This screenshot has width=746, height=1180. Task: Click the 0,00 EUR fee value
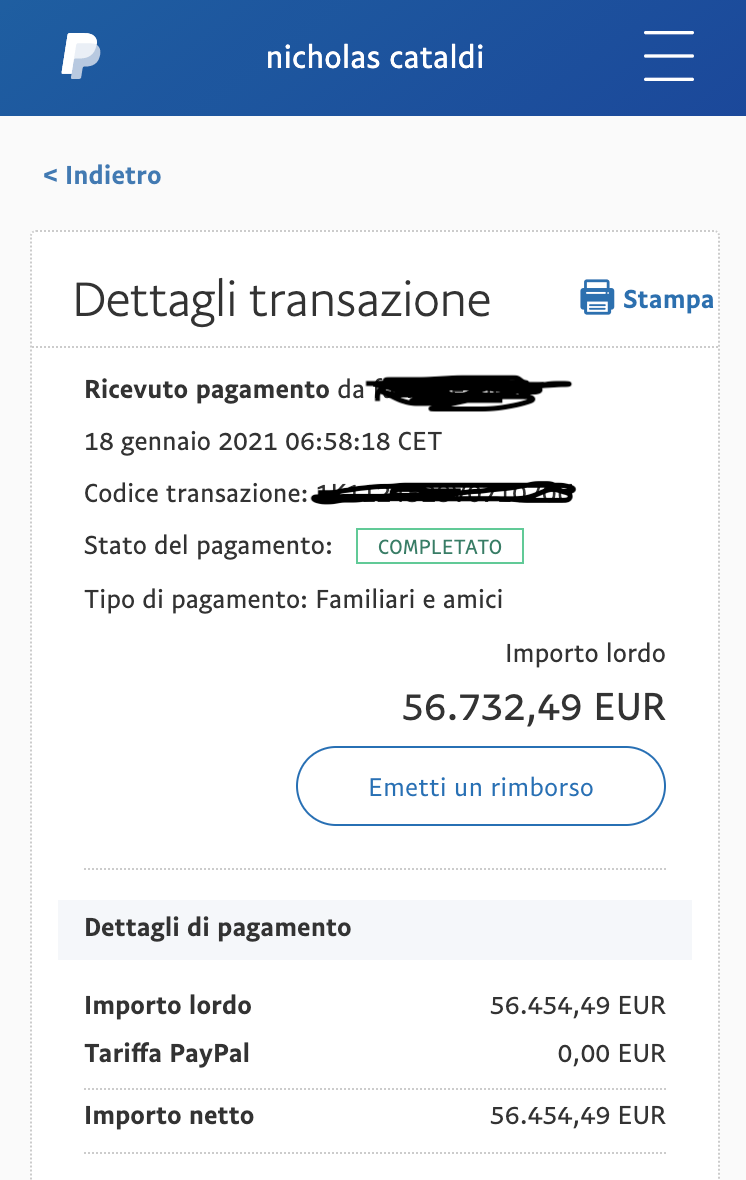(x=611, y=1053)
